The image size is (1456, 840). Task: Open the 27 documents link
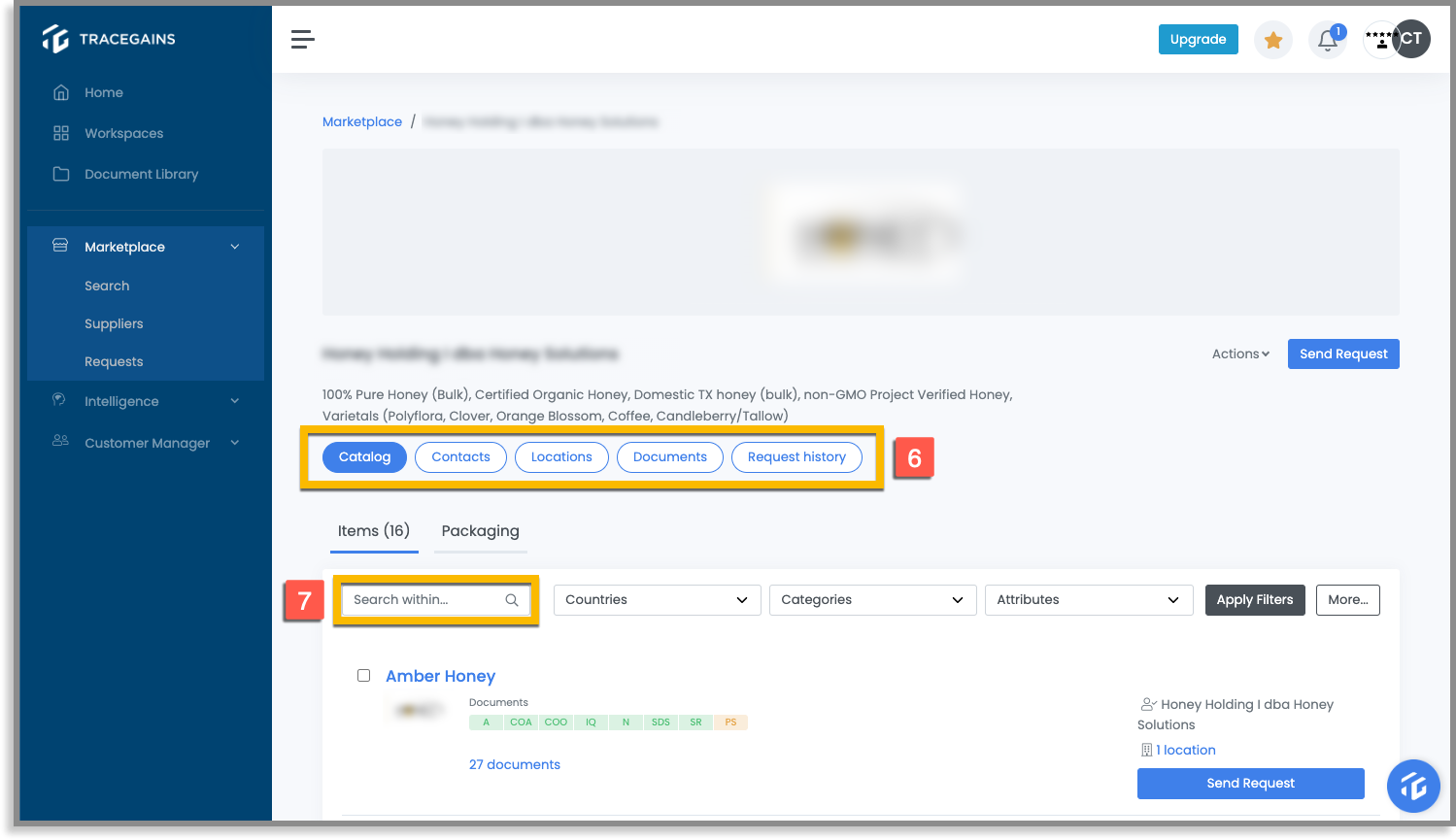click(514, 764)
